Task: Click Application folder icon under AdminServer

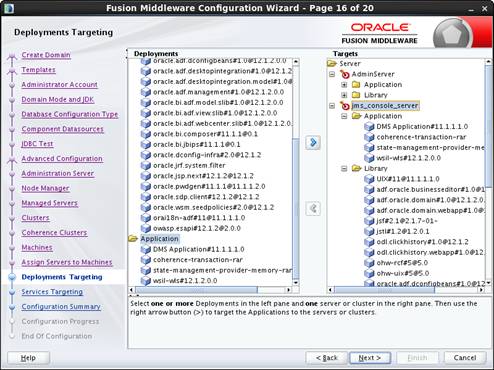Action: [356, 84]
